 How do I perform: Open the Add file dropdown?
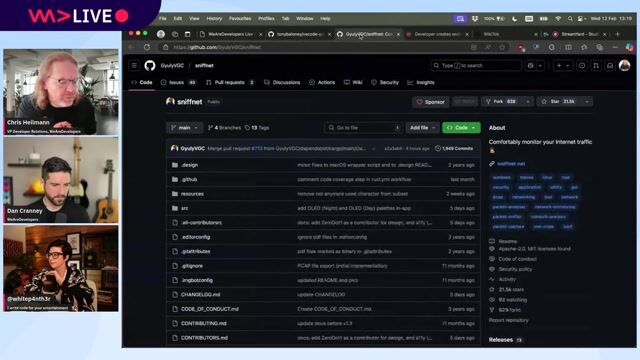(x=422, y=128)
